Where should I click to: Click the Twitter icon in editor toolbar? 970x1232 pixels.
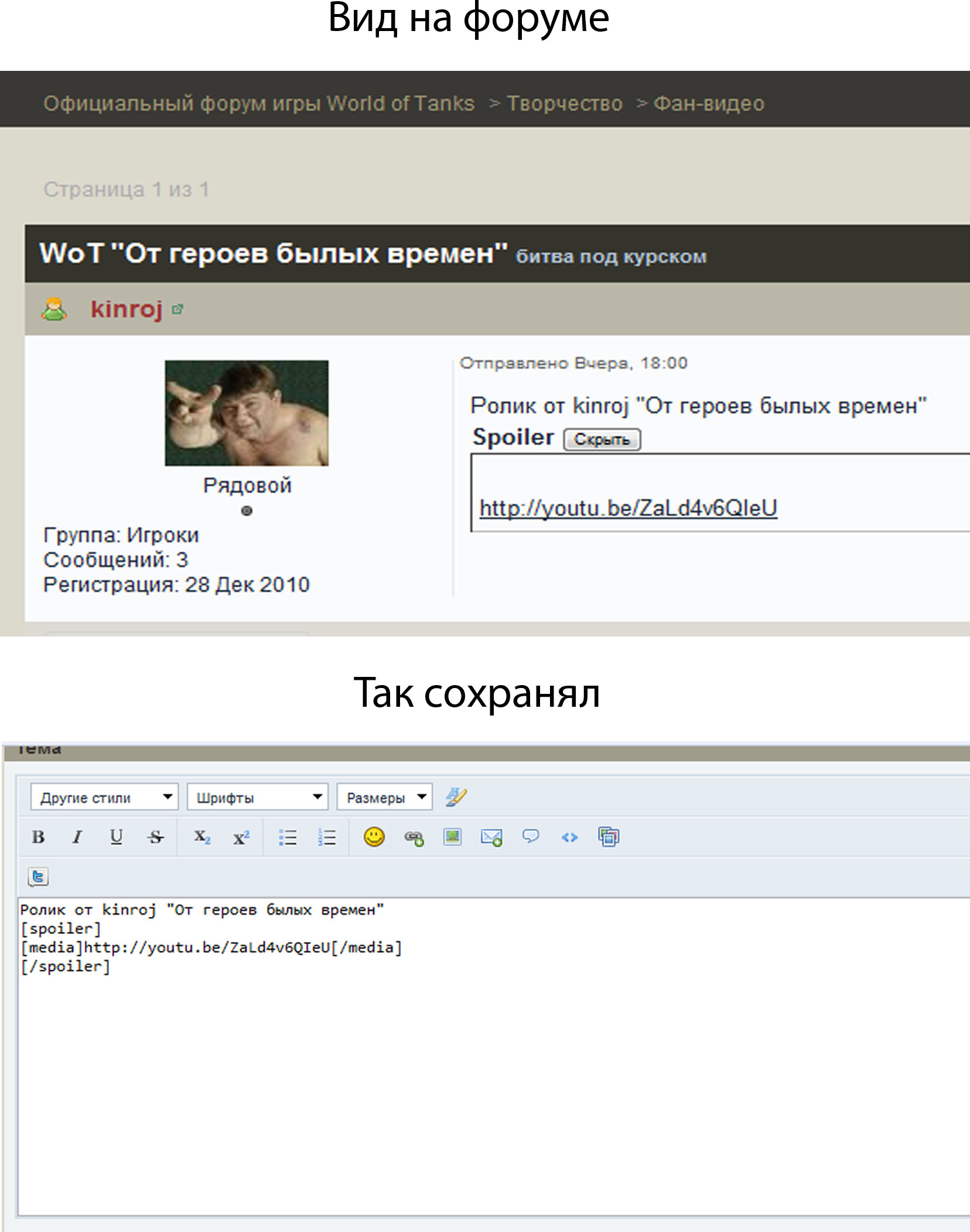[x=38, y=877]
